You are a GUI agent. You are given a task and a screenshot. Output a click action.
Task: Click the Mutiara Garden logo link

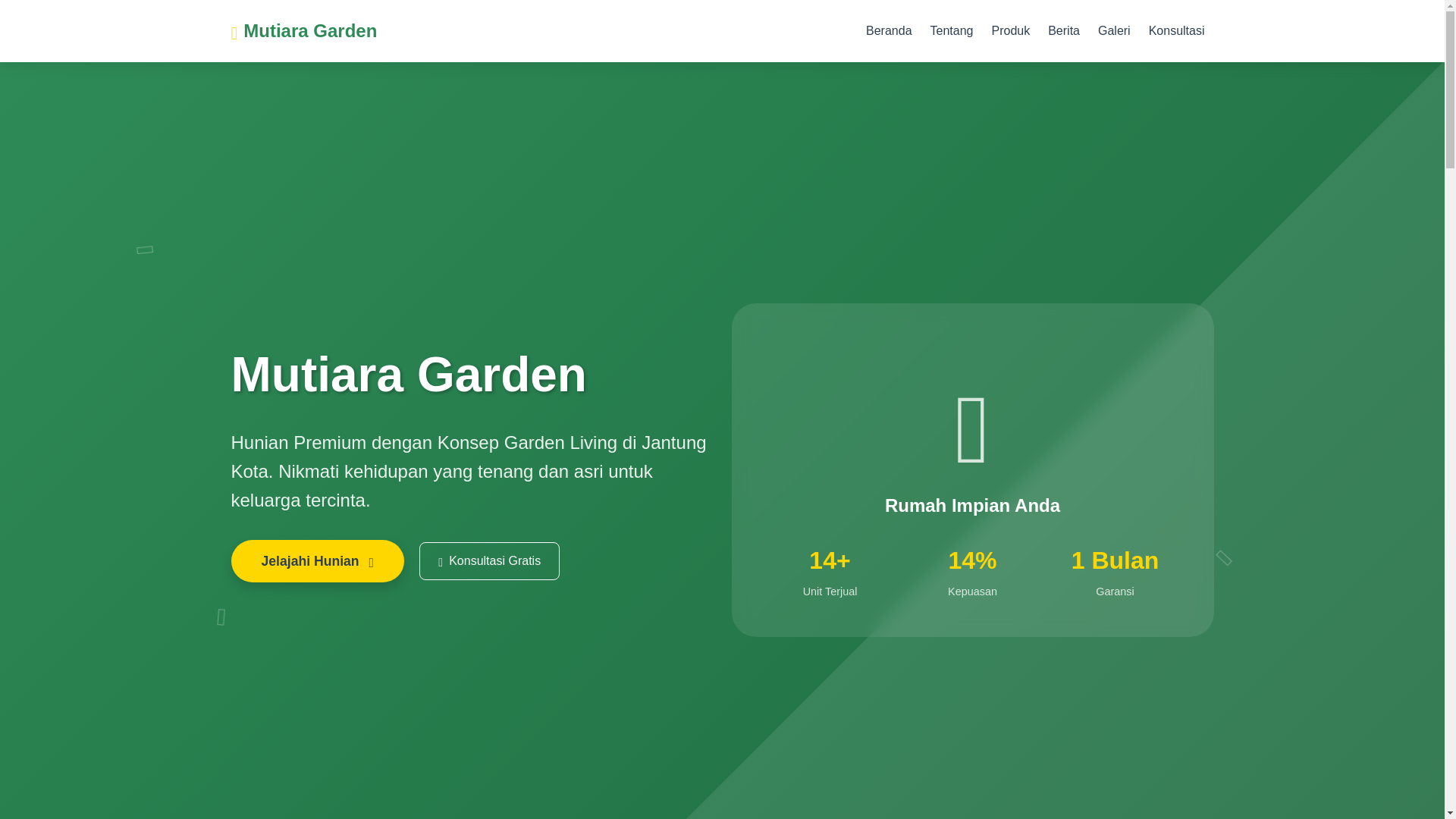(x=303, y=31)
